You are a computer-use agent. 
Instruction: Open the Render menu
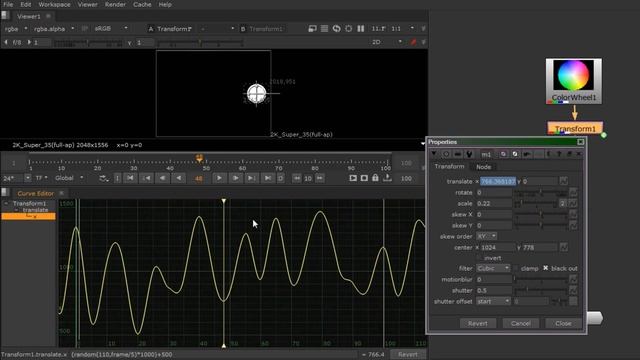click(115, 4)
